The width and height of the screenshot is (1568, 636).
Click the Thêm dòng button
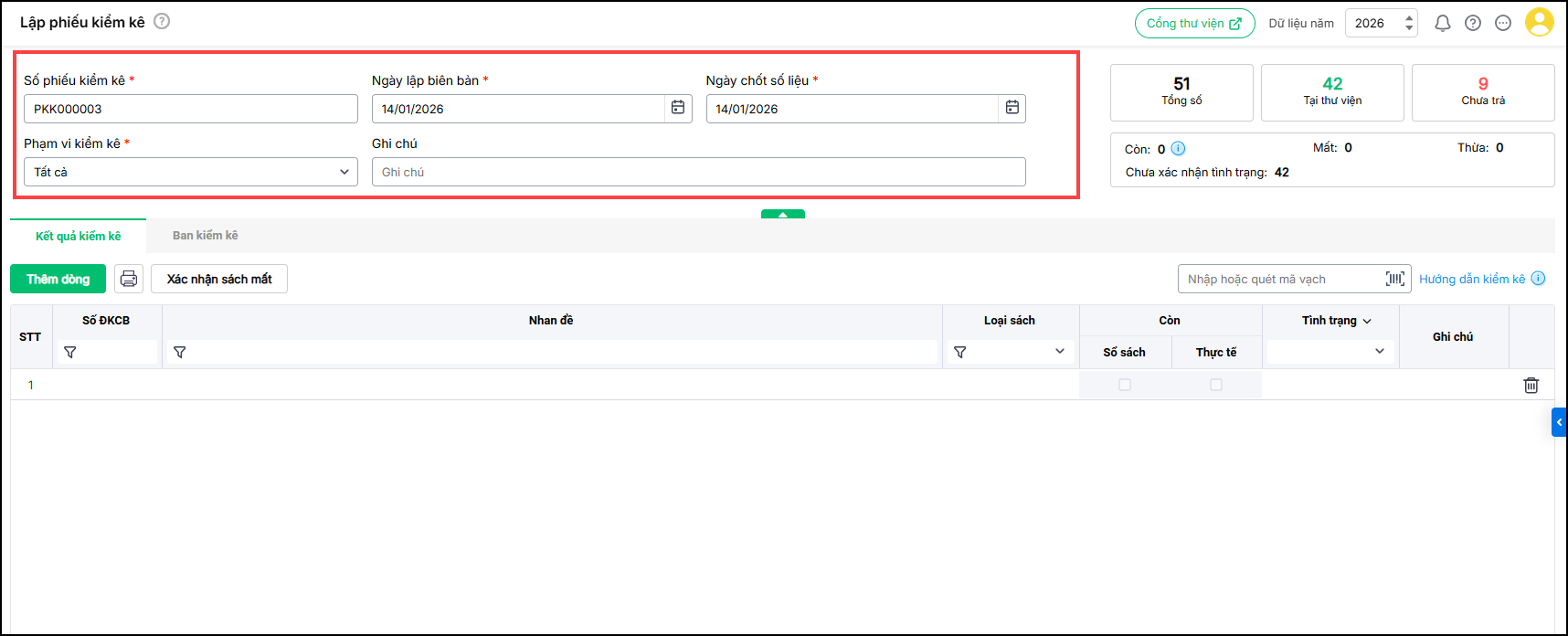pyautogui.click(x=58, y=279)
